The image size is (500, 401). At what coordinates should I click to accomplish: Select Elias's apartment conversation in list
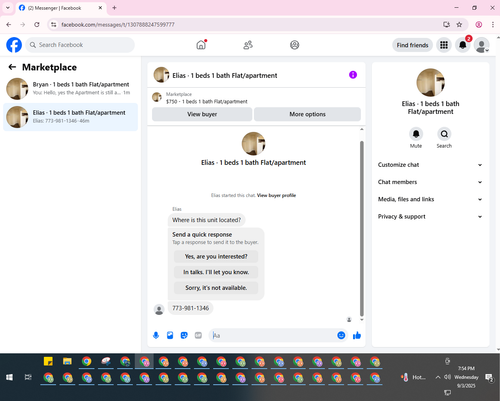(x=70, y=117)
